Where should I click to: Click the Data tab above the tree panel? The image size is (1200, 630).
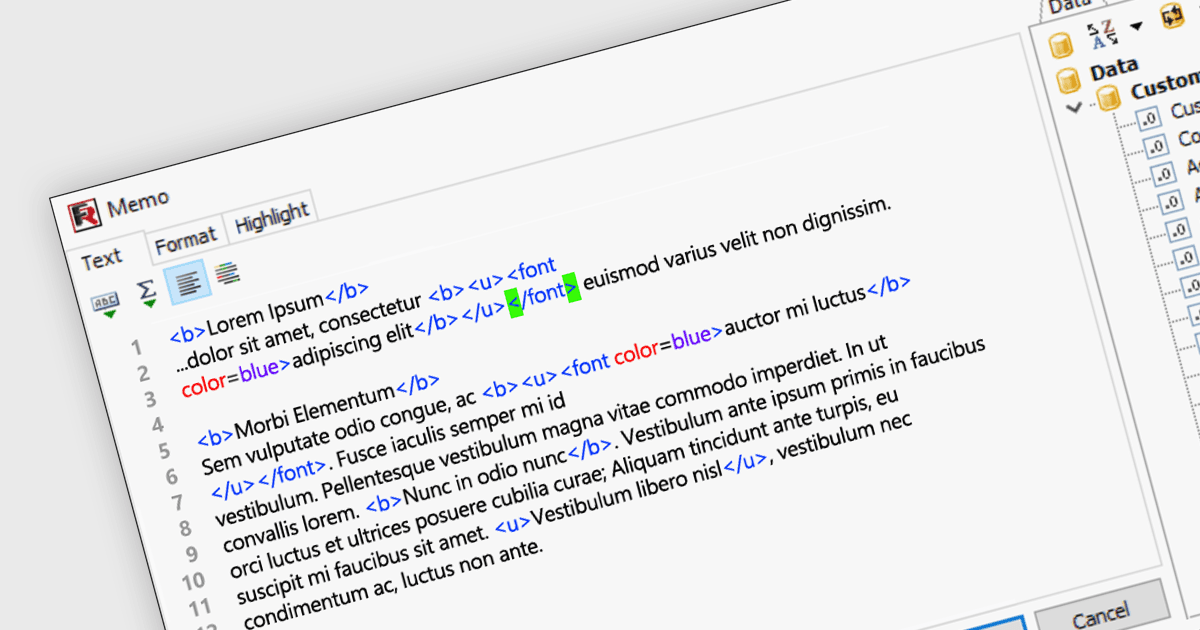pyautogui.click(x=1069, y=5)
